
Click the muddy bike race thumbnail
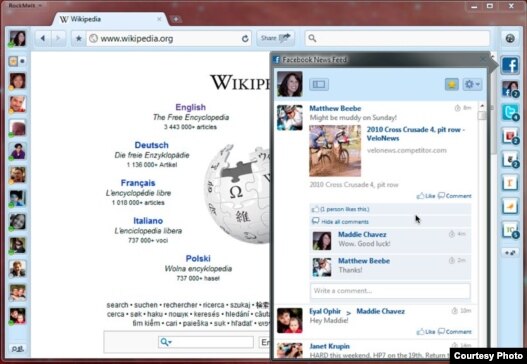point(335,151)
